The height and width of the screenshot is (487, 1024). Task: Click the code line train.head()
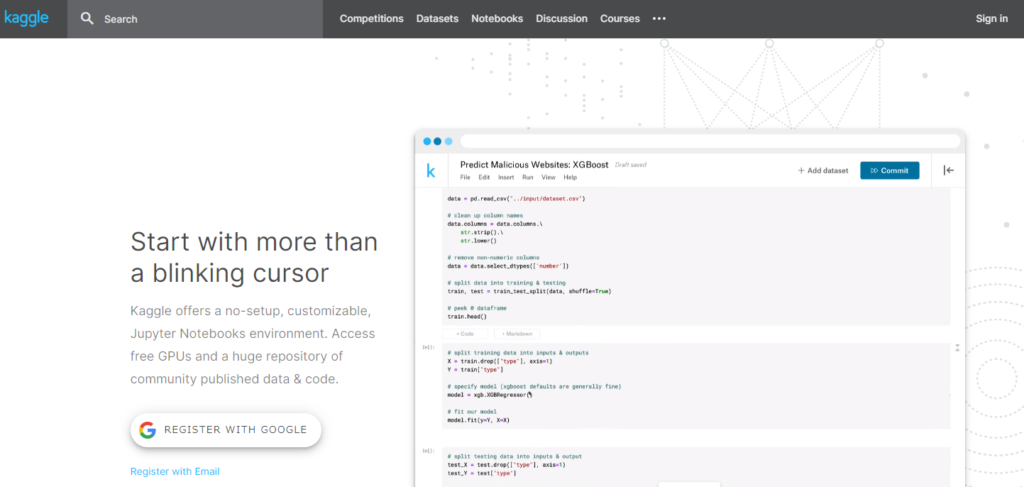coord(467,317)
